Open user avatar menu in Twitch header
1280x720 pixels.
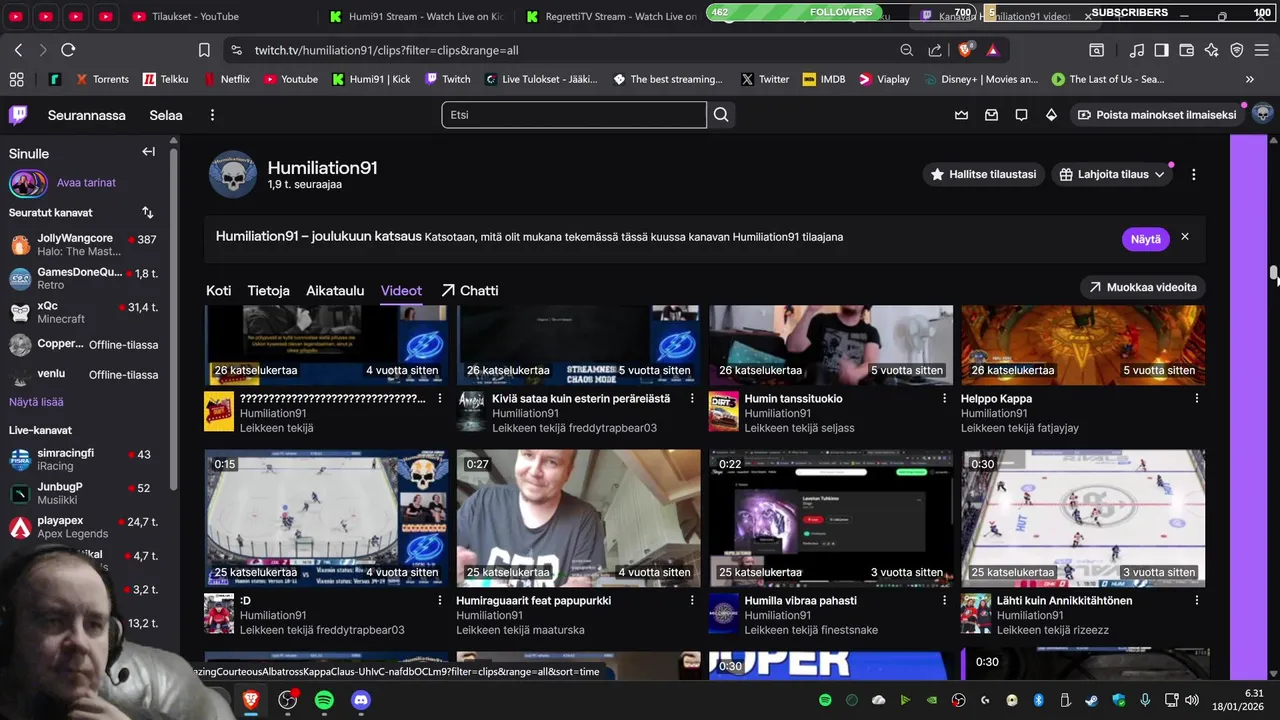(x=1262, y=114)
